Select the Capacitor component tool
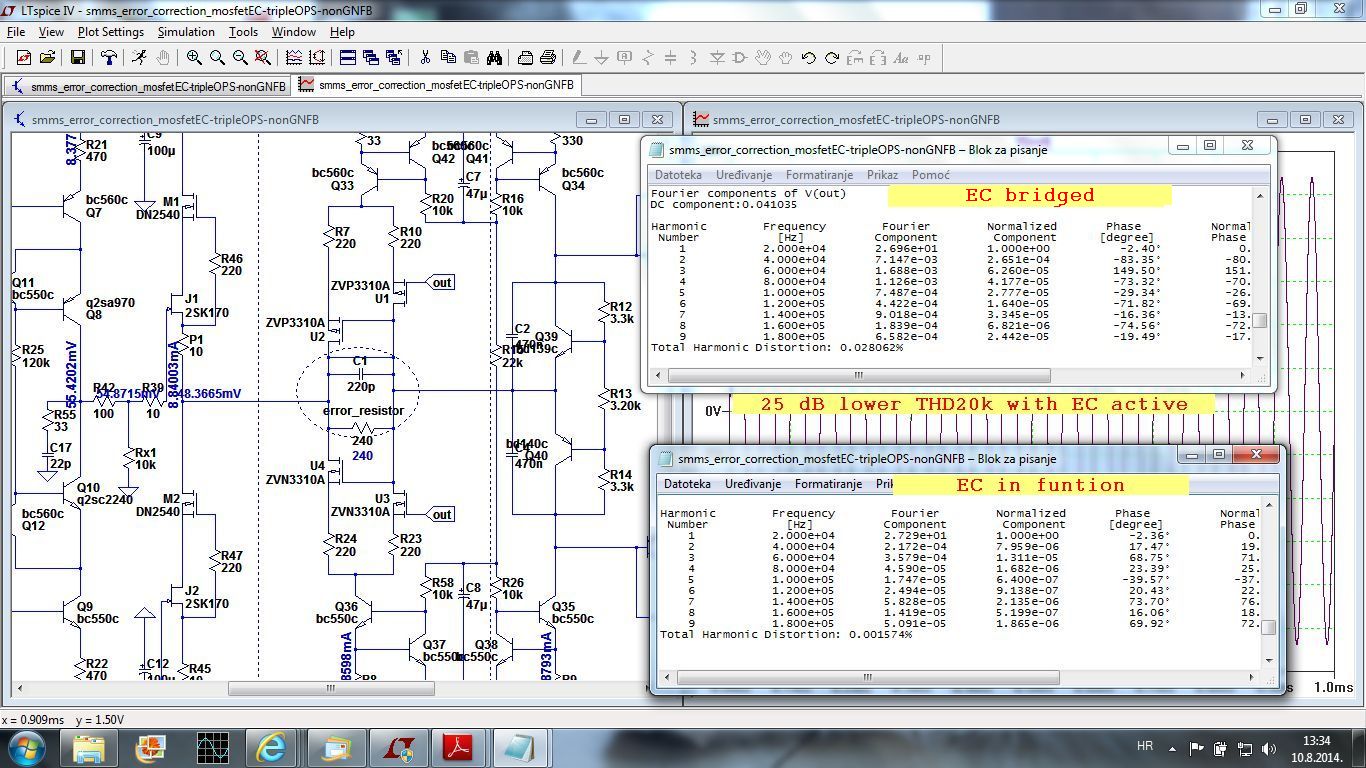 coord(671,58)
